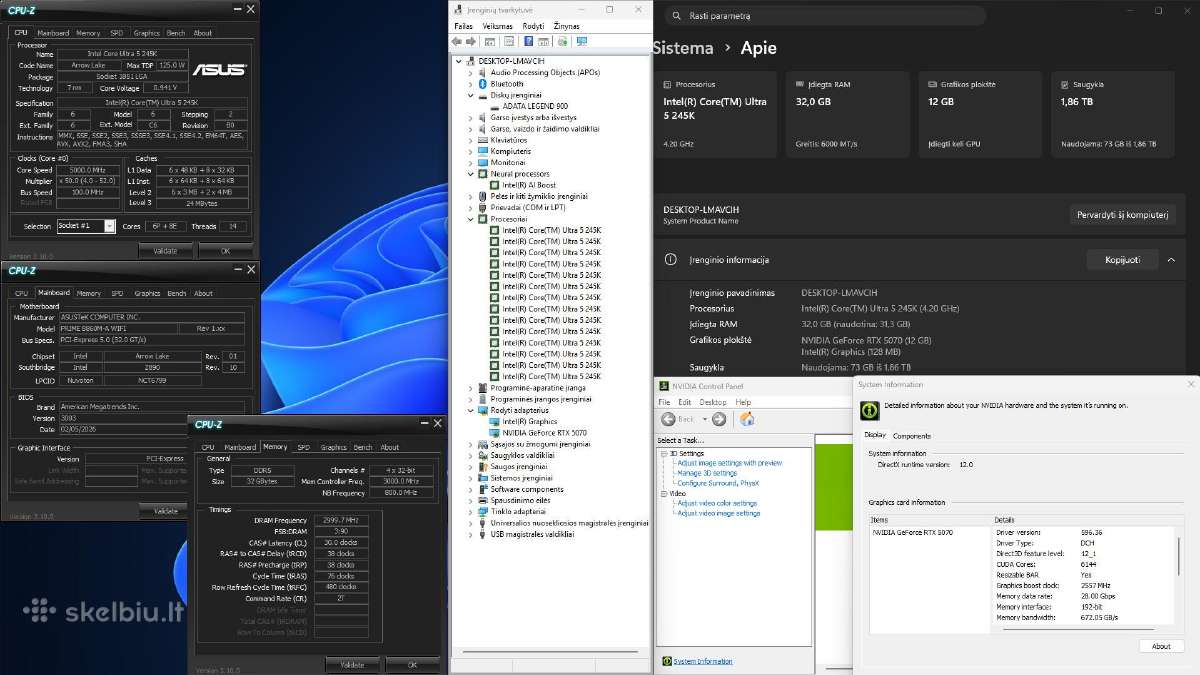Click the NVIDIA Control Panel title bar icon

point(663,385)
